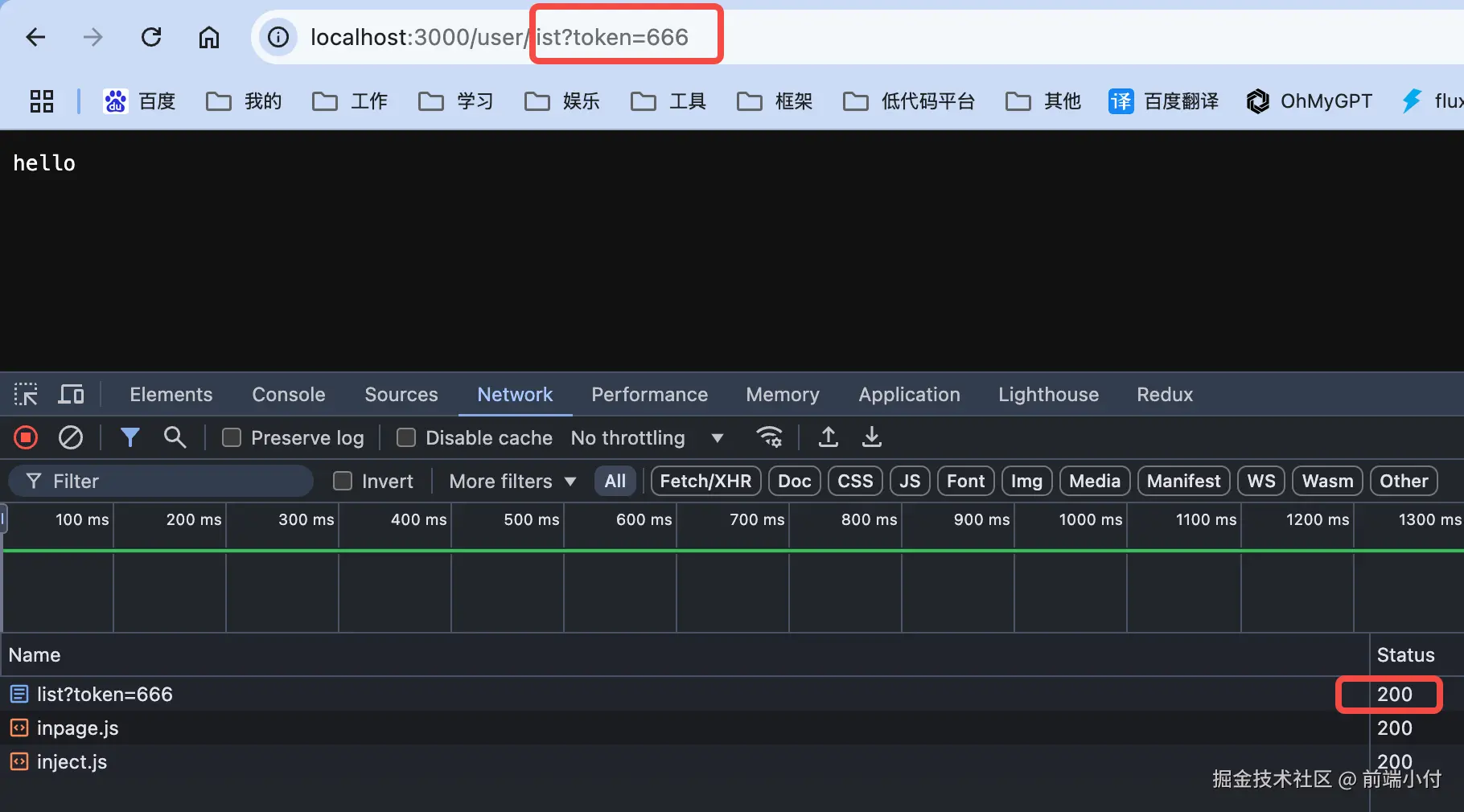
Task: Open the 娱乐 bookmarks folder
Action: [562, 101]
